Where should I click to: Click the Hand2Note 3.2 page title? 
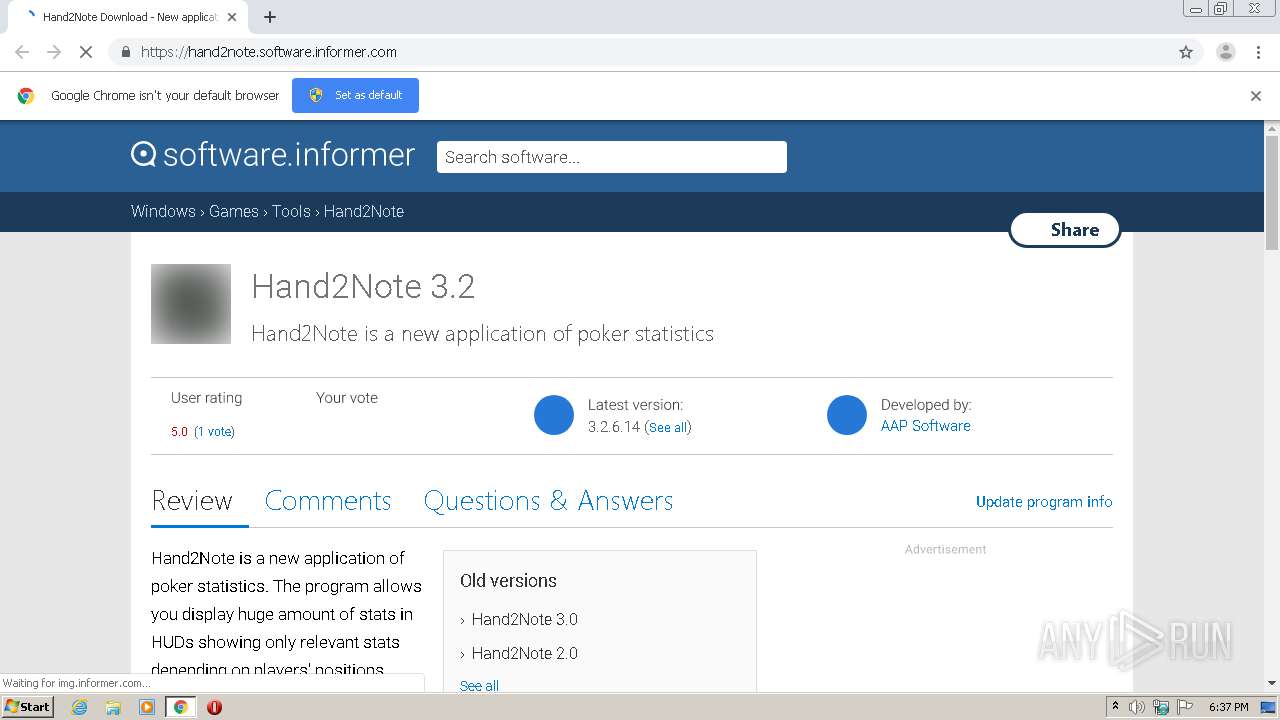tap(363, 287)
